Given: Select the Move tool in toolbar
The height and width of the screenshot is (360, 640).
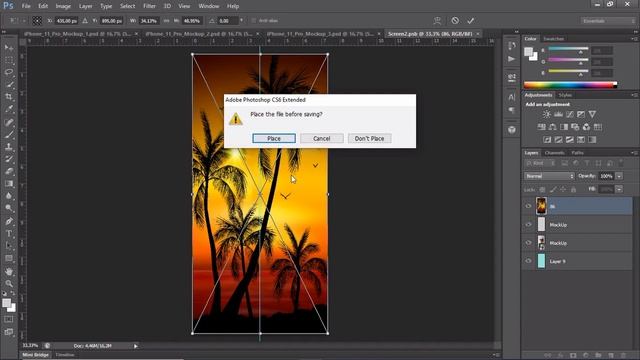Looking at the screenshot, I should pos(9,48).
